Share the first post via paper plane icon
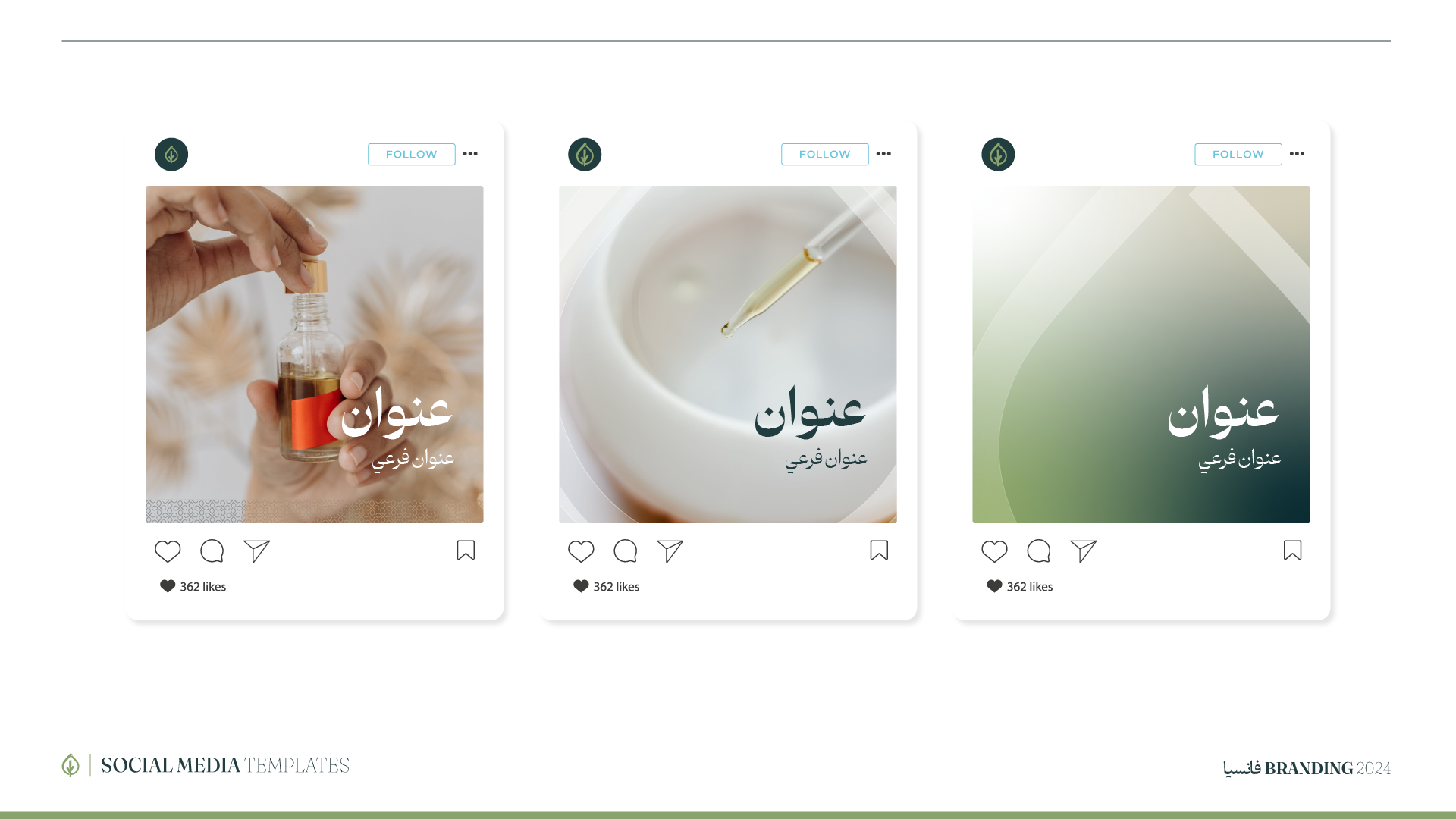This screenshot has width=1456, height=819. (x=256, y=551)
